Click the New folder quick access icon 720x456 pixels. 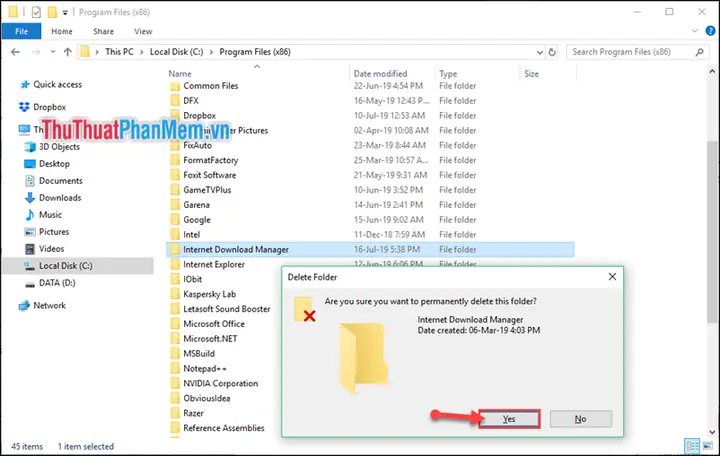pyautogui.click(x=52, y=12)
